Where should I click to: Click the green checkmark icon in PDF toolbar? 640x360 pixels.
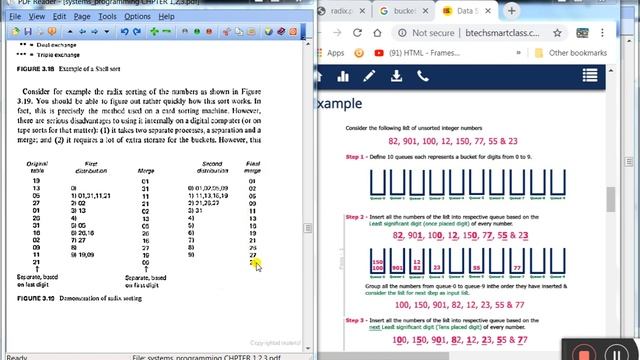tap(268, 31)
